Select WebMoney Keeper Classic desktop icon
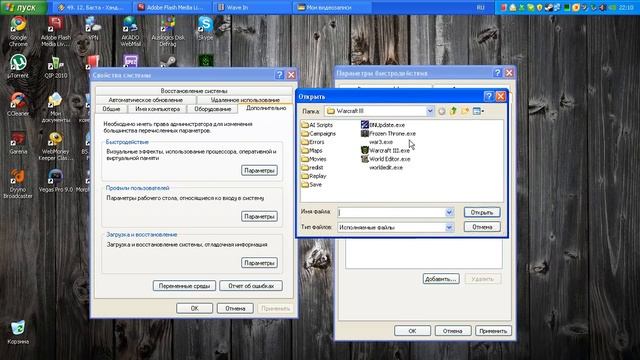The height and width of the screenshot is (360, 640). (56, 146)
